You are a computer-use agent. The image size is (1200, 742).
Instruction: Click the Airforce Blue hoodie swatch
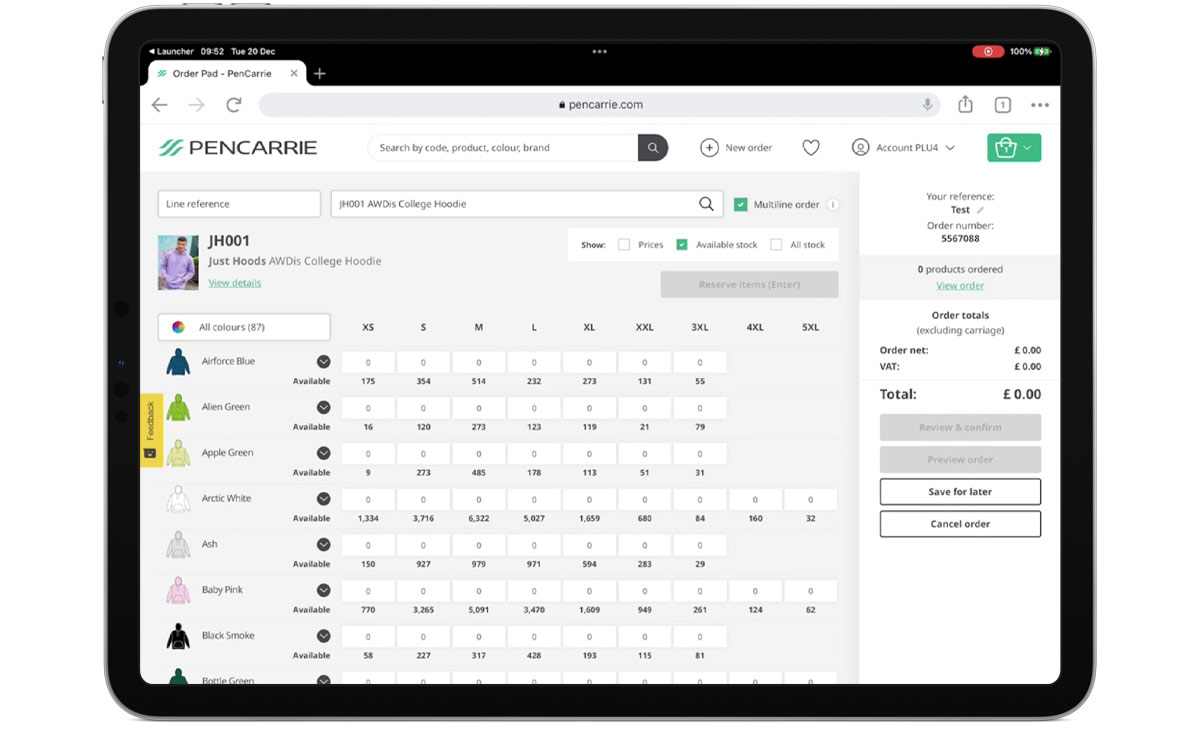[178, 362]
